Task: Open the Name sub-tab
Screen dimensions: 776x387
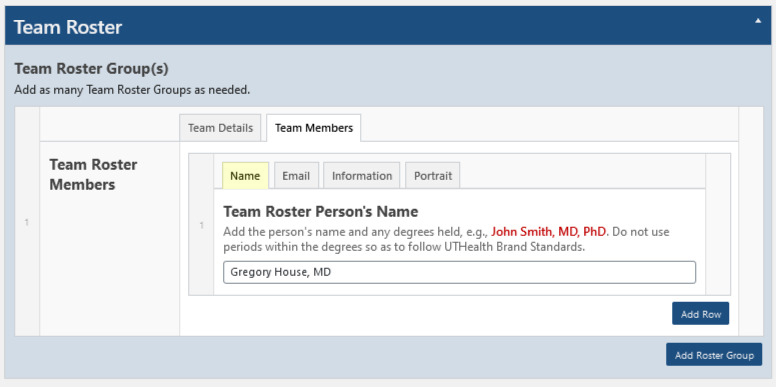Action: (245, 176)
